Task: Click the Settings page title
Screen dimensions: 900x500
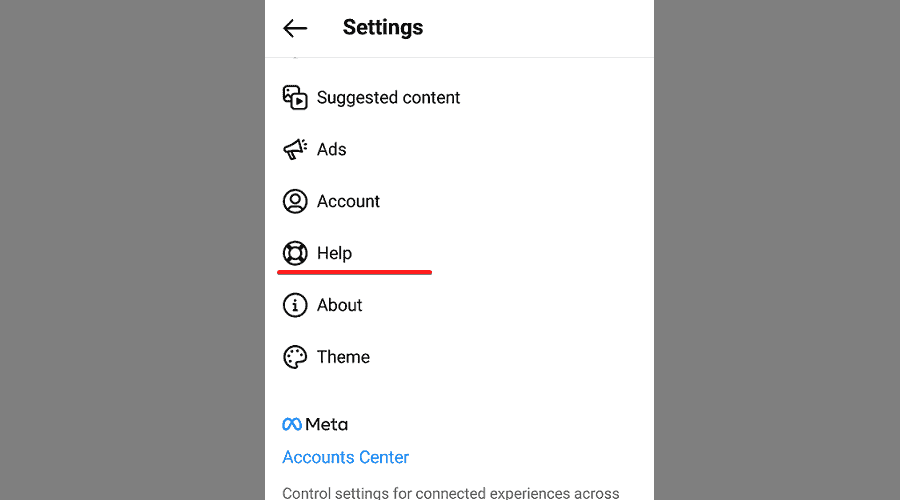Action: [x=382, y=28]
